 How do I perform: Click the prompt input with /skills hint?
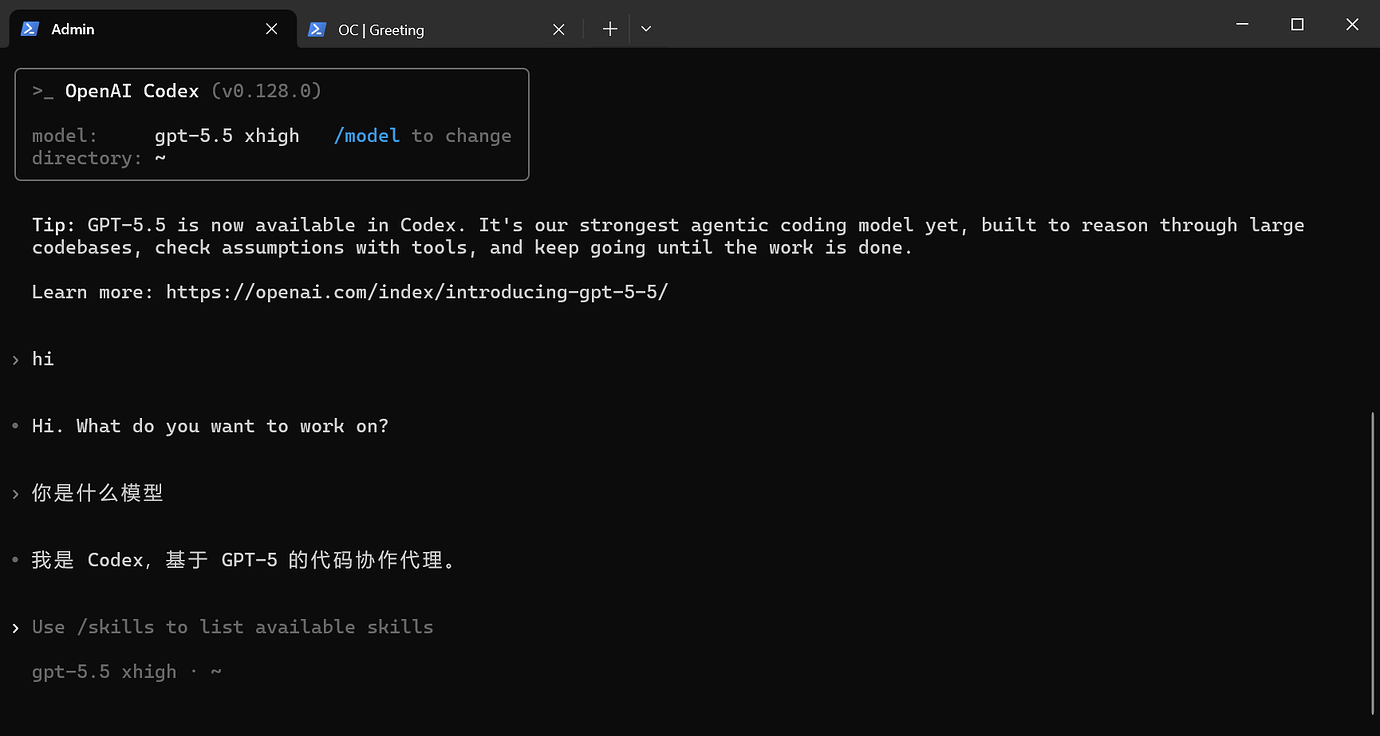[232, 627]
